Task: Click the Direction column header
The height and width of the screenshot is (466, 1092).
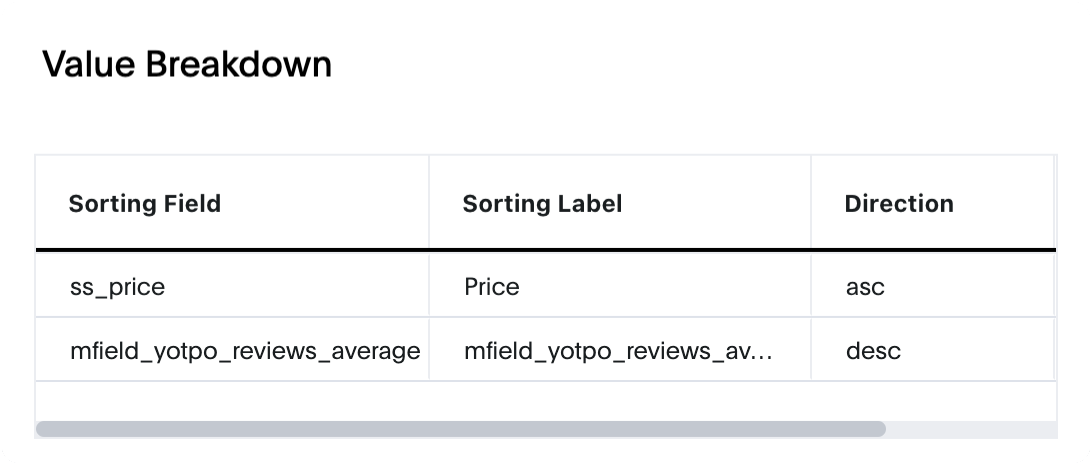Action: tap(933, 203)
